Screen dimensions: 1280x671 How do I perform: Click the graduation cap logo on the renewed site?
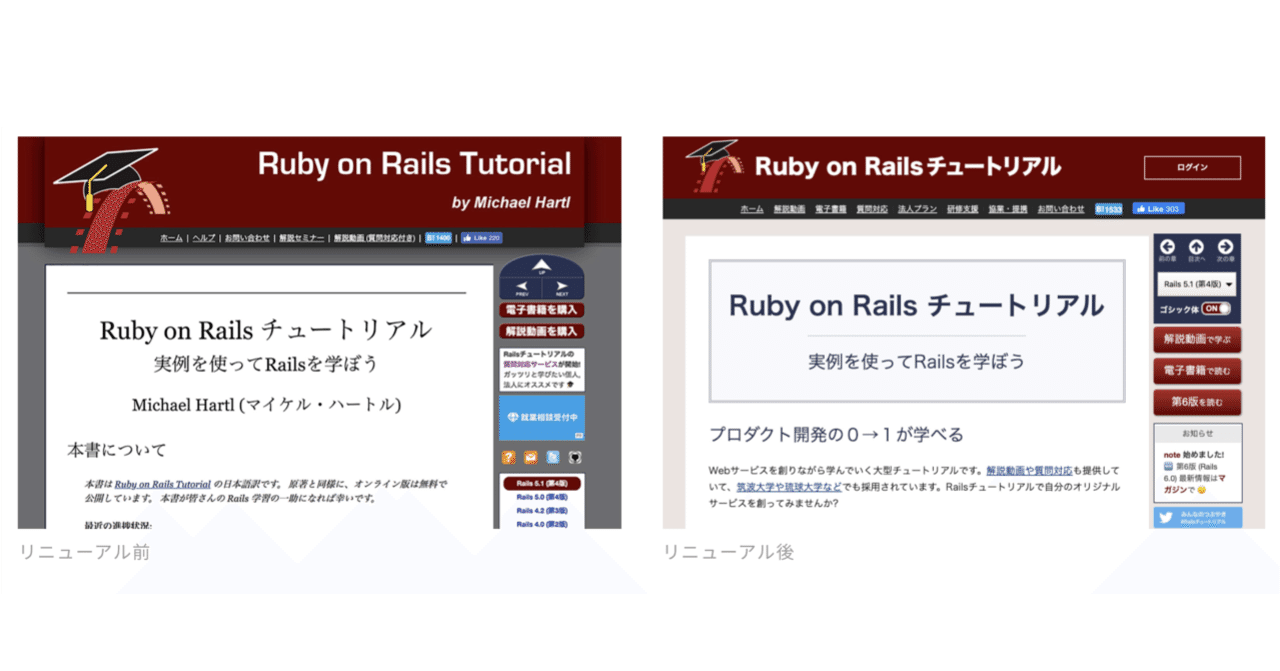[x=713, y=165]
